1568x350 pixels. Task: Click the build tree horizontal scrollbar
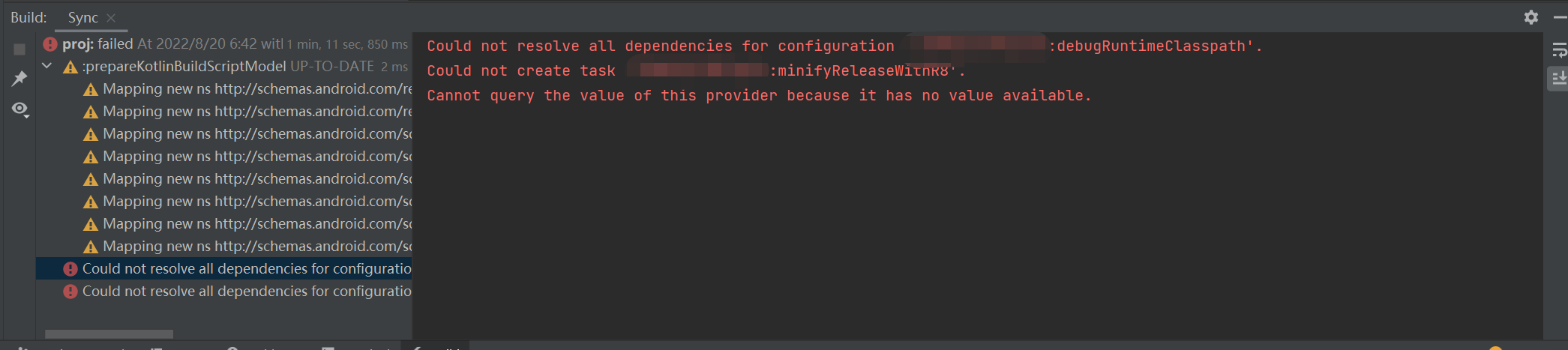tap(109, 334)
